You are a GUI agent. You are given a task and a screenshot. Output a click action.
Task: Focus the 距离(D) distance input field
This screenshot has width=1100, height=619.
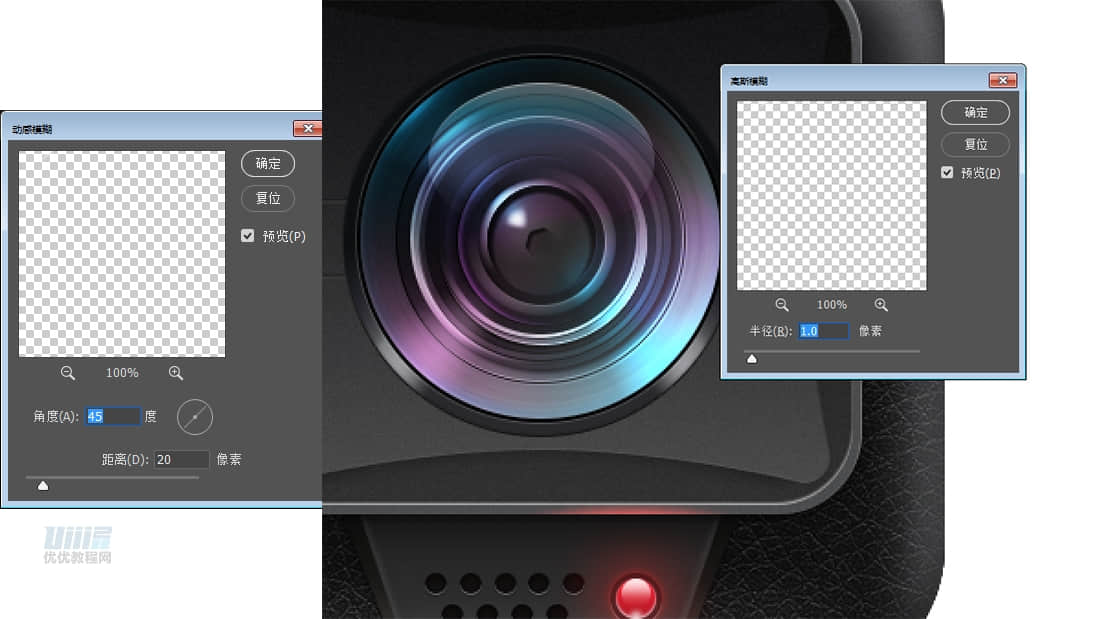[181, 460]
